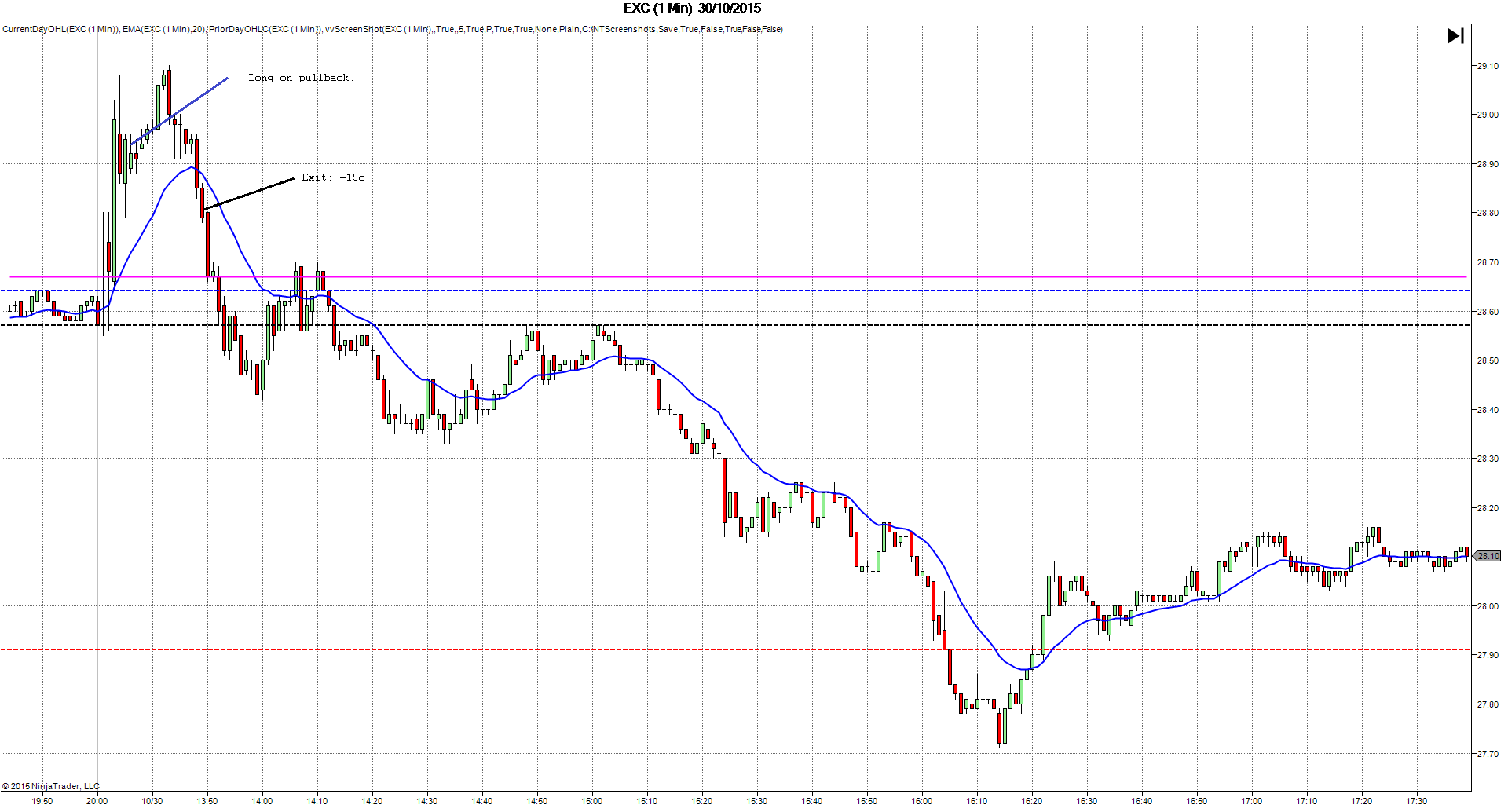The width and height of the screenshot is (1508, 812).
Task: Click the 29.10 price axis label
Action: pyautogui.click(x=1487, y=66)
